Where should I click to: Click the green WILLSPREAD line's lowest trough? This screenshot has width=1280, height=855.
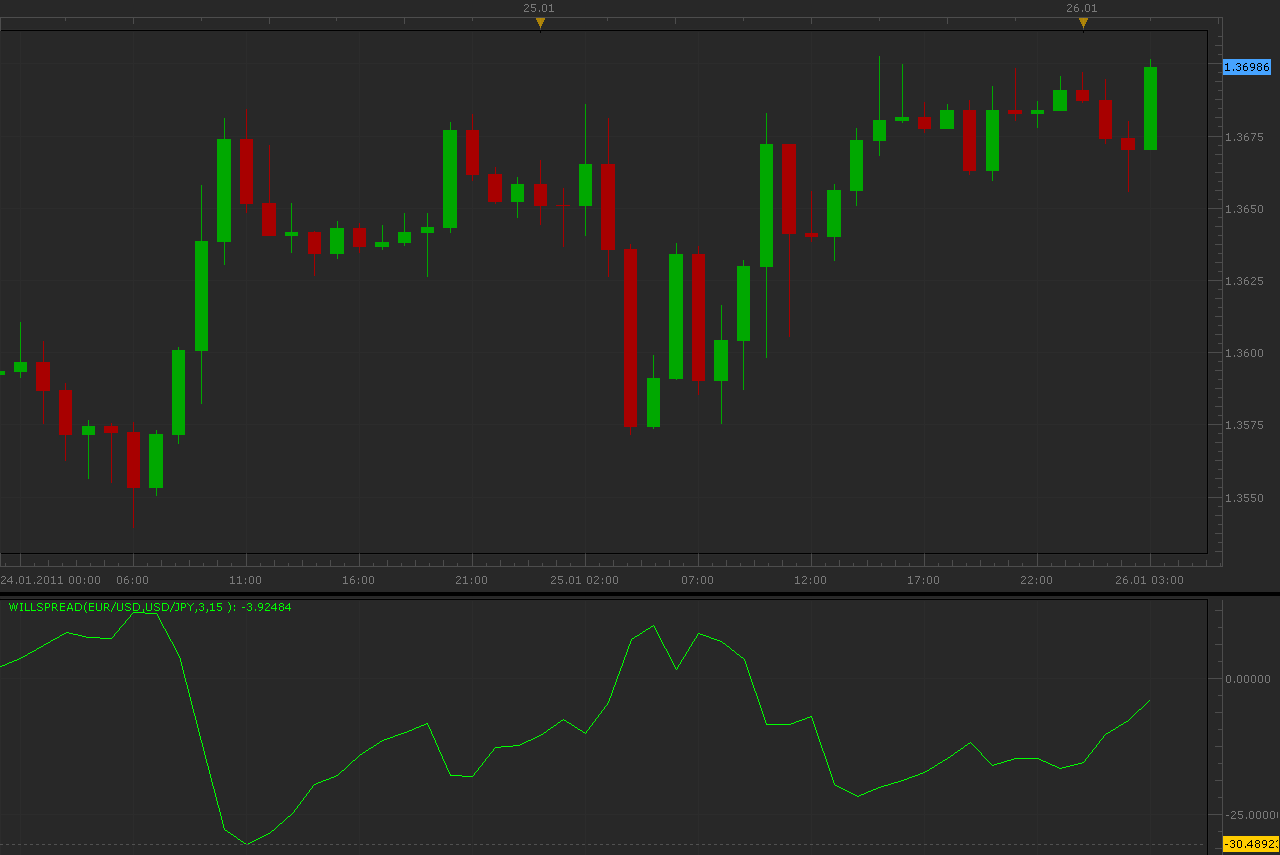[x=246, y=844]
